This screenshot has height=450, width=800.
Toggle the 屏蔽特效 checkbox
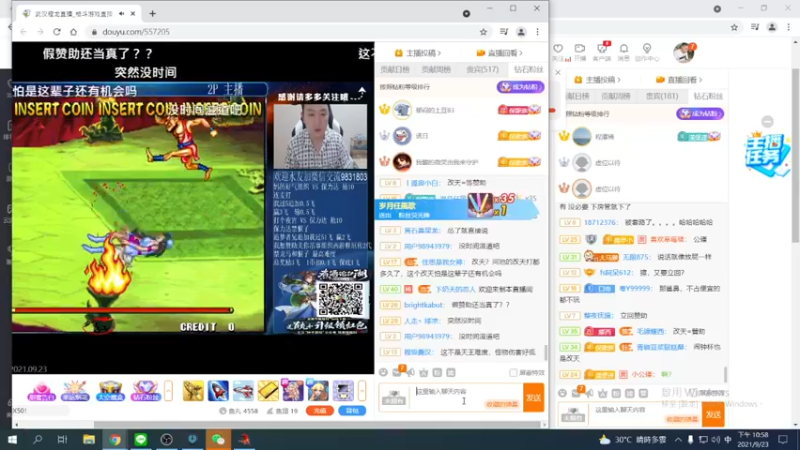click(513, 372)
